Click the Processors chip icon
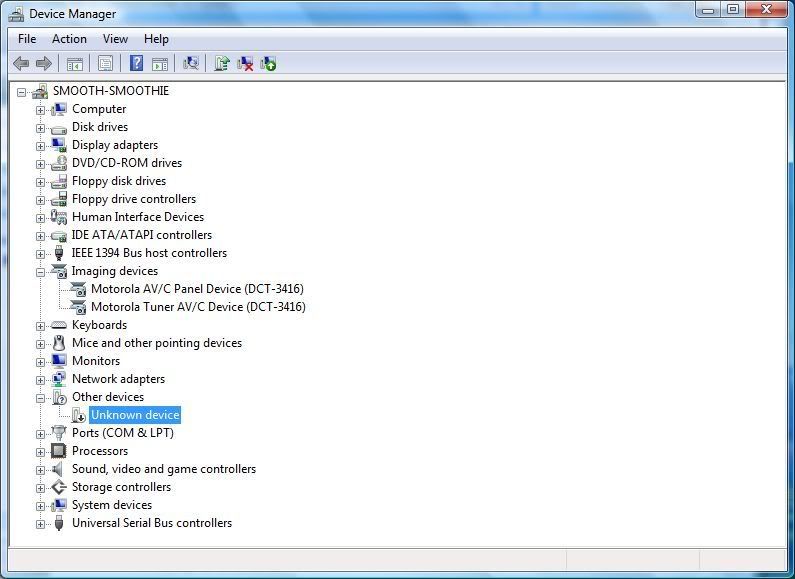This screenshot has height=579, width=795. coord(59,451)
